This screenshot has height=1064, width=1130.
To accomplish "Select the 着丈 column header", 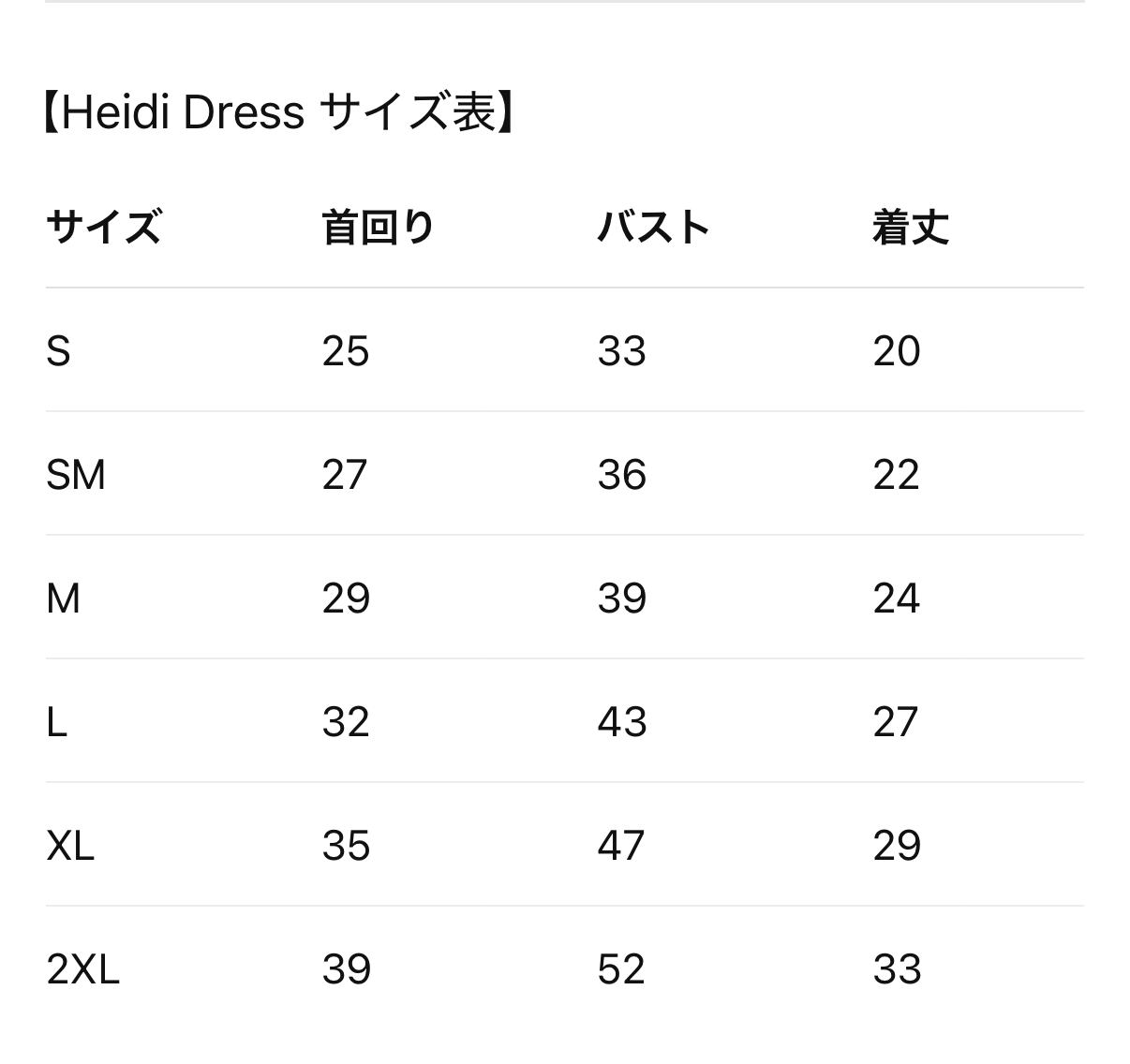I will 911,228.
